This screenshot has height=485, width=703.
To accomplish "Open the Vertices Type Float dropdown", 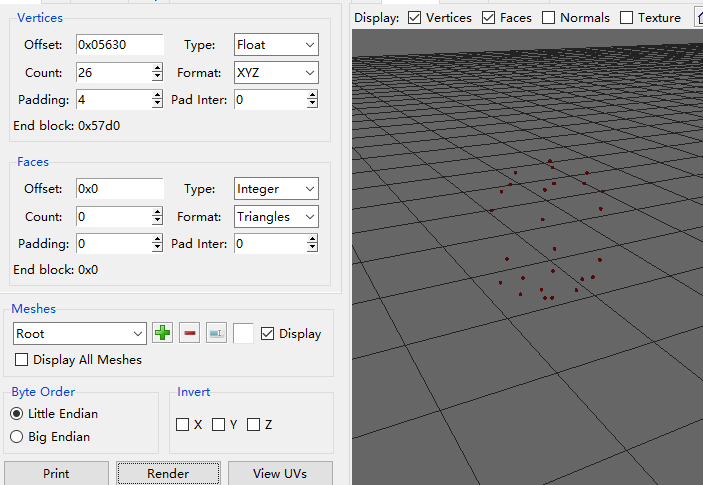I will point(276,45).
